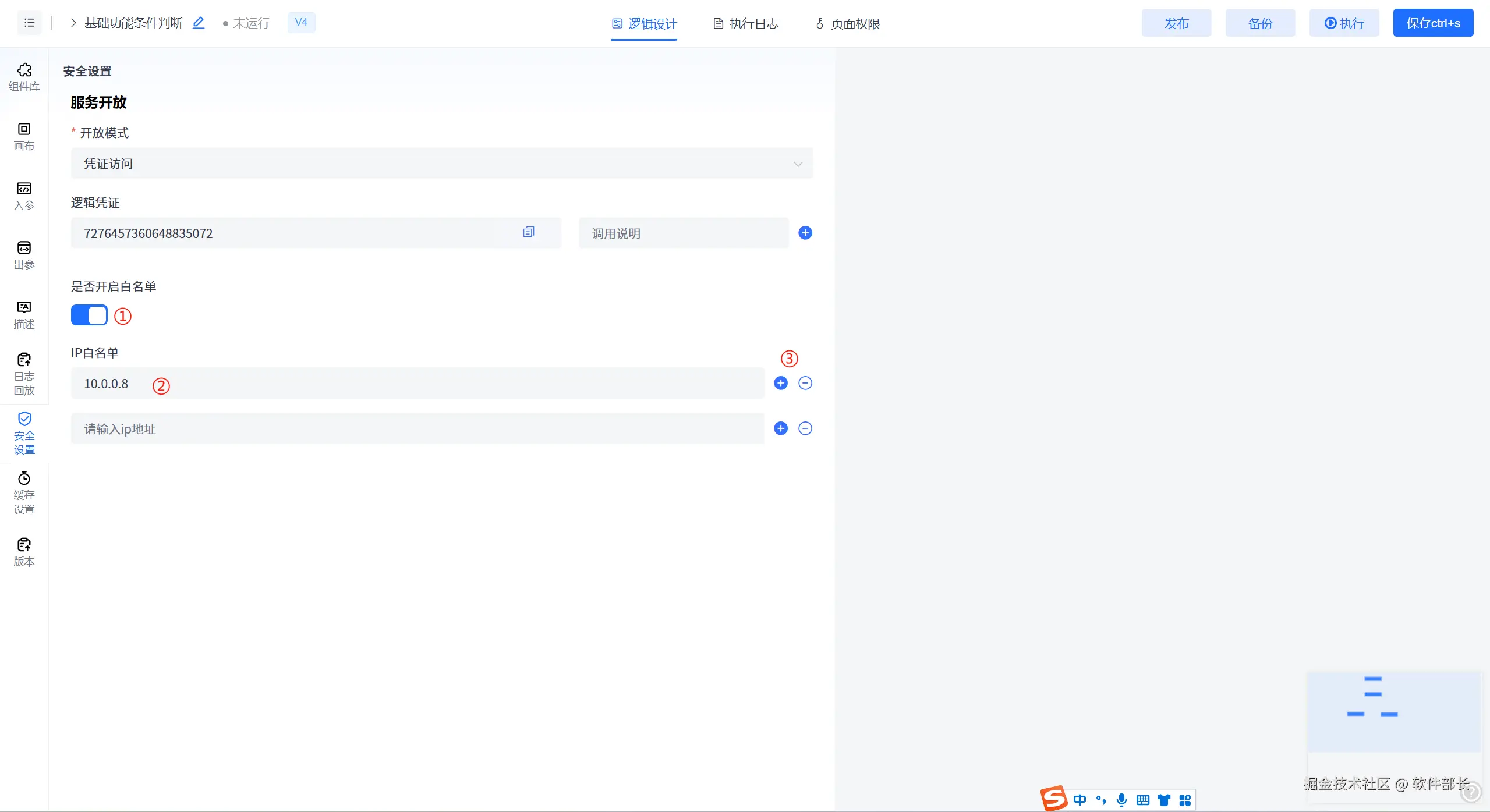The width and height of the screenshot is (1490, 812).
Task: Add row after 10.0.0.8 whitelist entry
Action: click(x=780, y=383)
